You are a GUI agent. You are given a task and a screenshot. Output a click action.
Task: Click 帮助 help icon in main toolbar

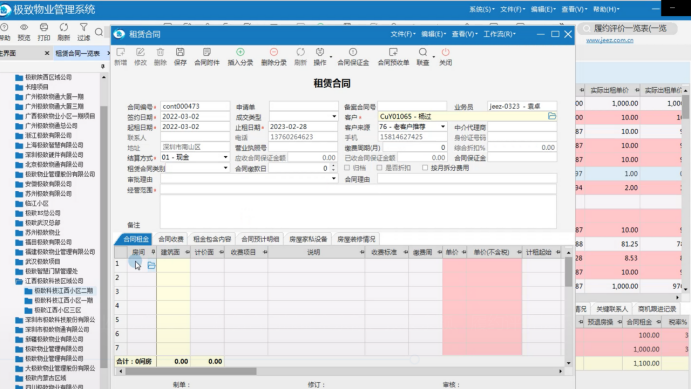[x=4, y=27]
